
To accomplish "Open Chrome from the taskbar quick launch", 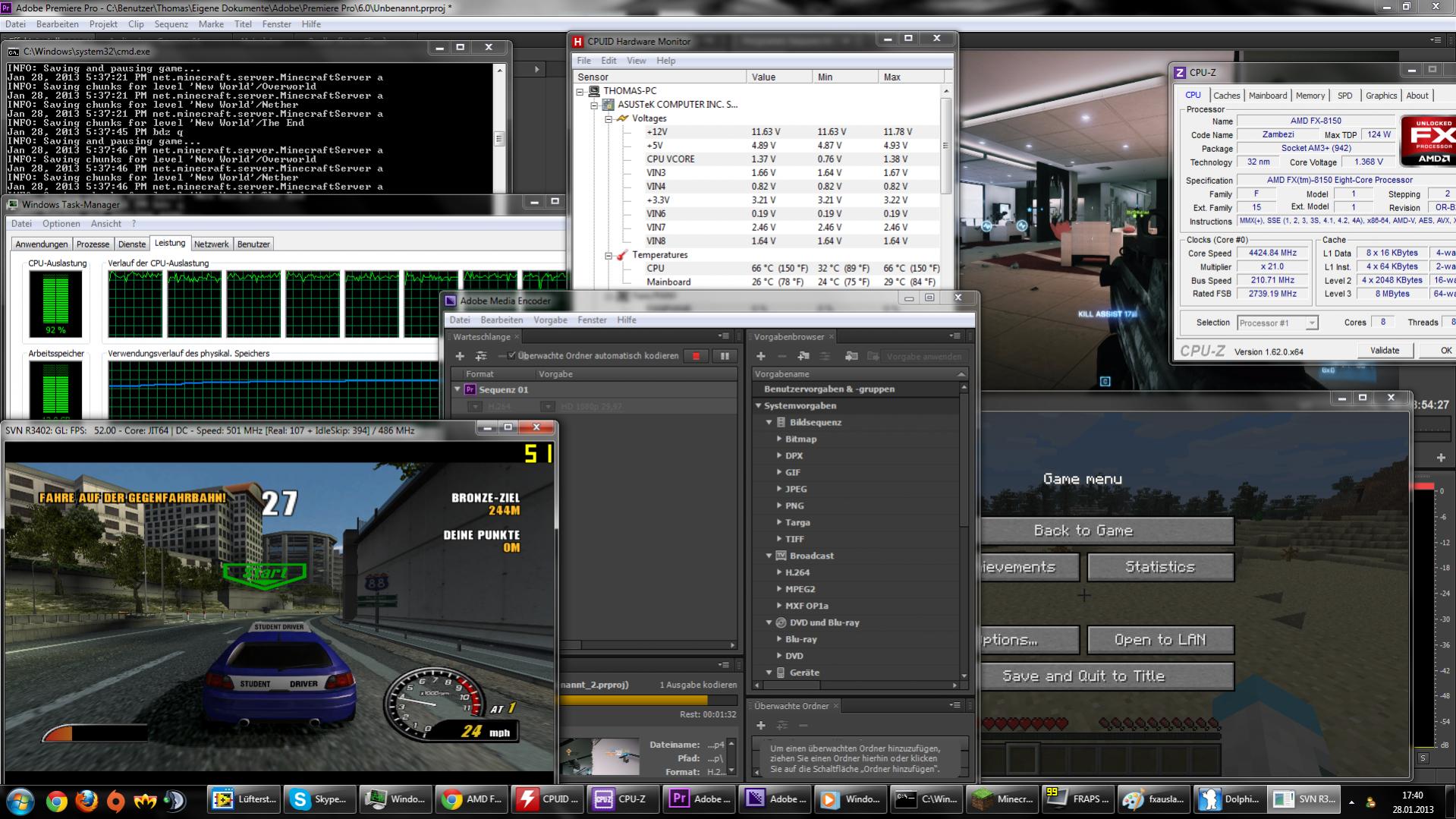I will (x=56, y=800).
